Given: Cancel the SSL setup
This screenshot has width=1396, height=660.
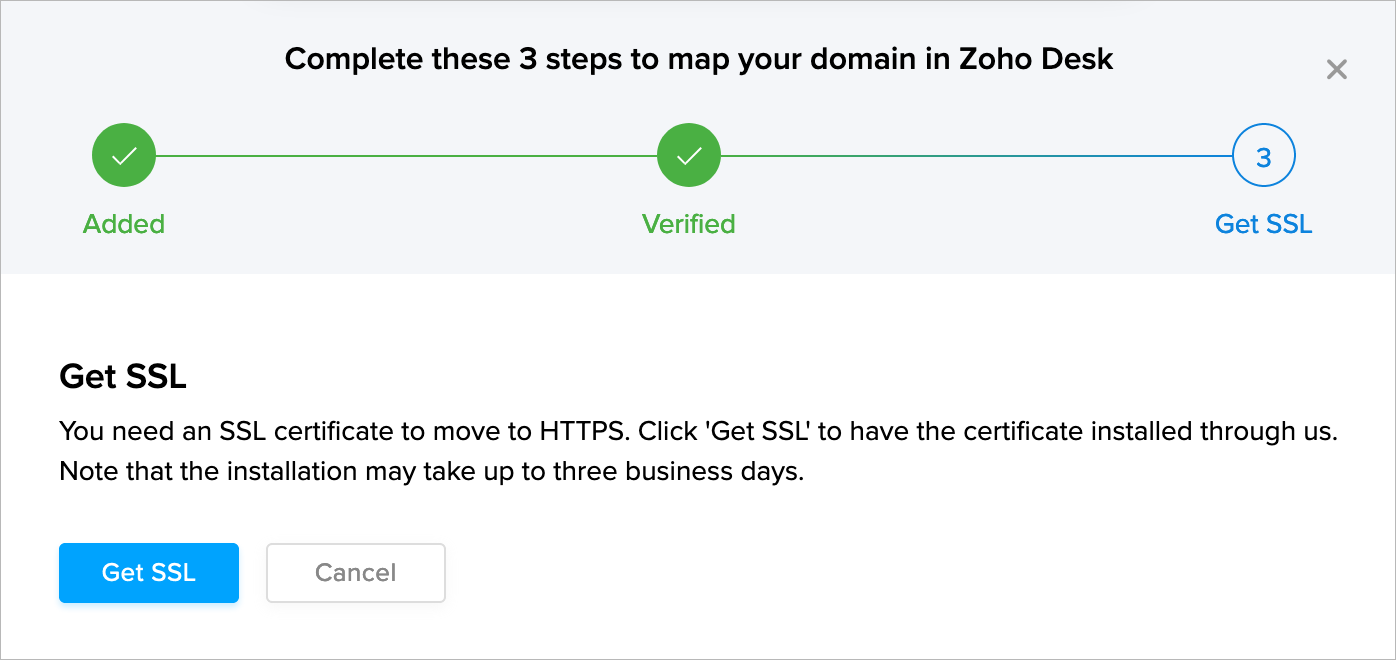Looking at the screenshot, I should click(355, 573).
